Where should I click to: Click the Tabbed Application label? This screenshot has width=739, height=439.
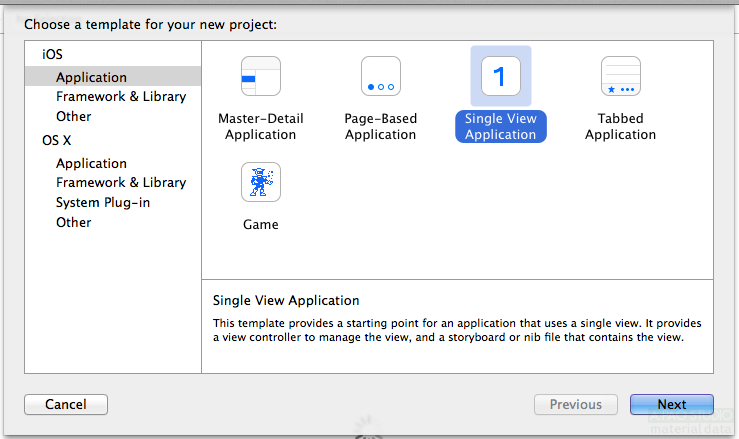[x=621, y=127]
